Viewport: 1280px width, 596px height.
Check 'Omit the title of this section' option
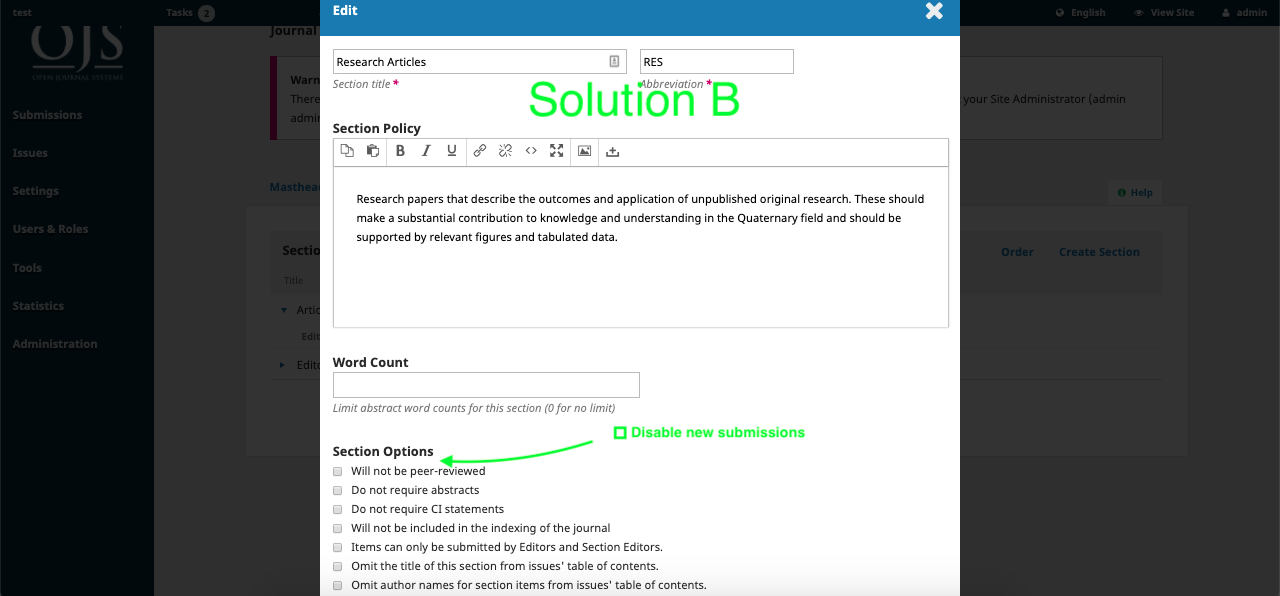[338, 566]
